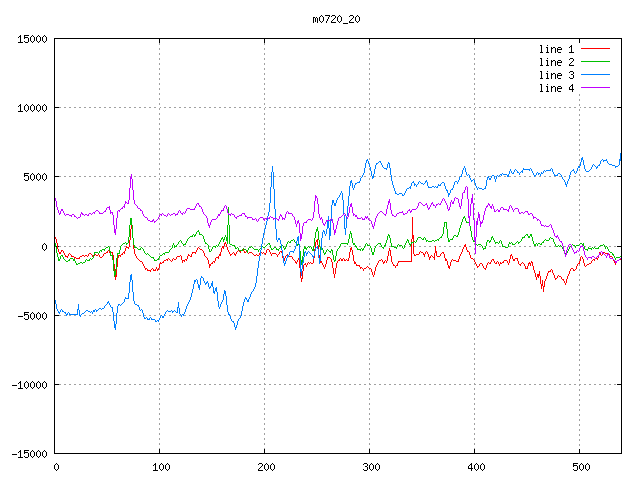Click the -10000 y-axis tick label
This screenshot has height=480, width=640.
coord(27,384)
